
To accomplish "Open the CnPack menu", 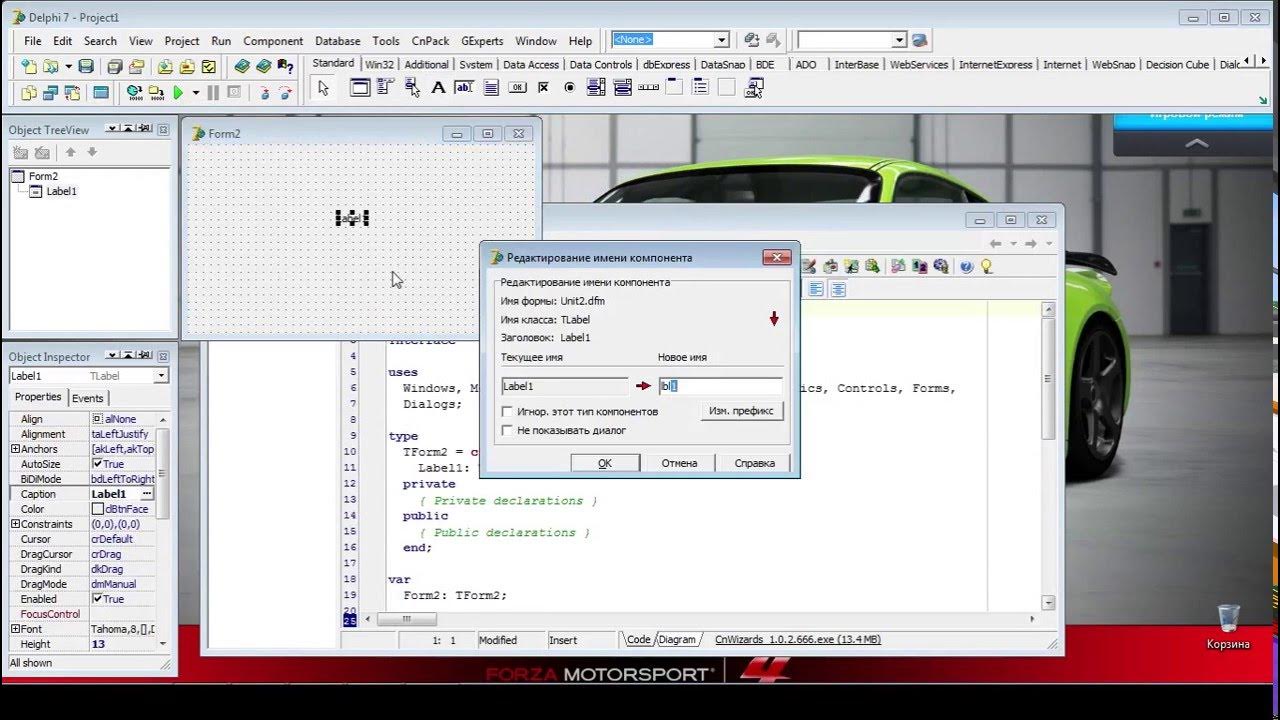I will pyautogui.click(x=430, y=41).
